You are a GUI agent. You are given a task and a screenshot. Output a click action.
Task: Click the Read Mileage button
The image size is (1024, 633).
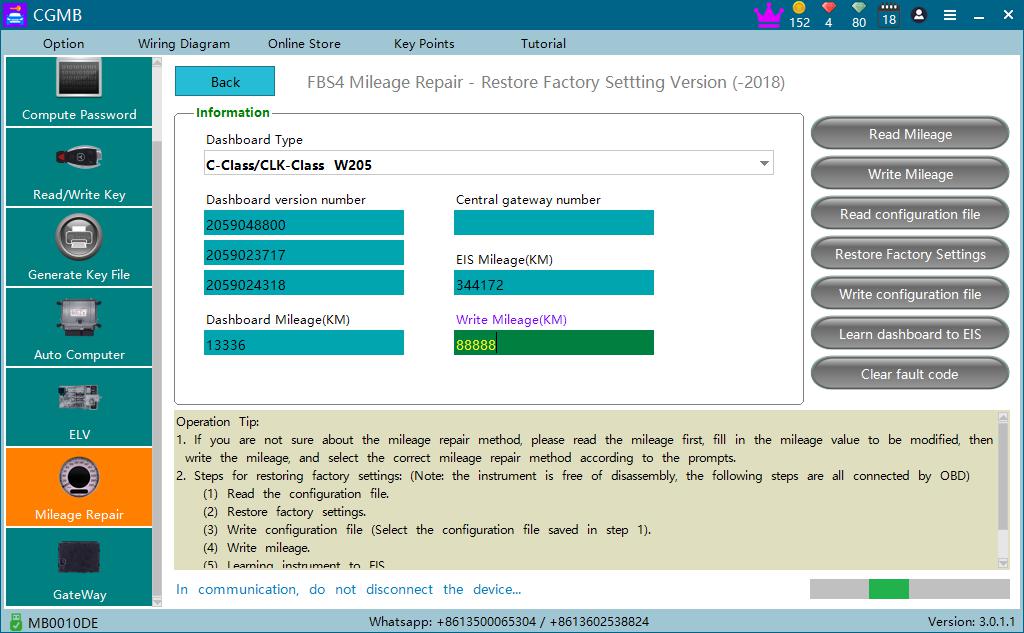coord(909,134)
